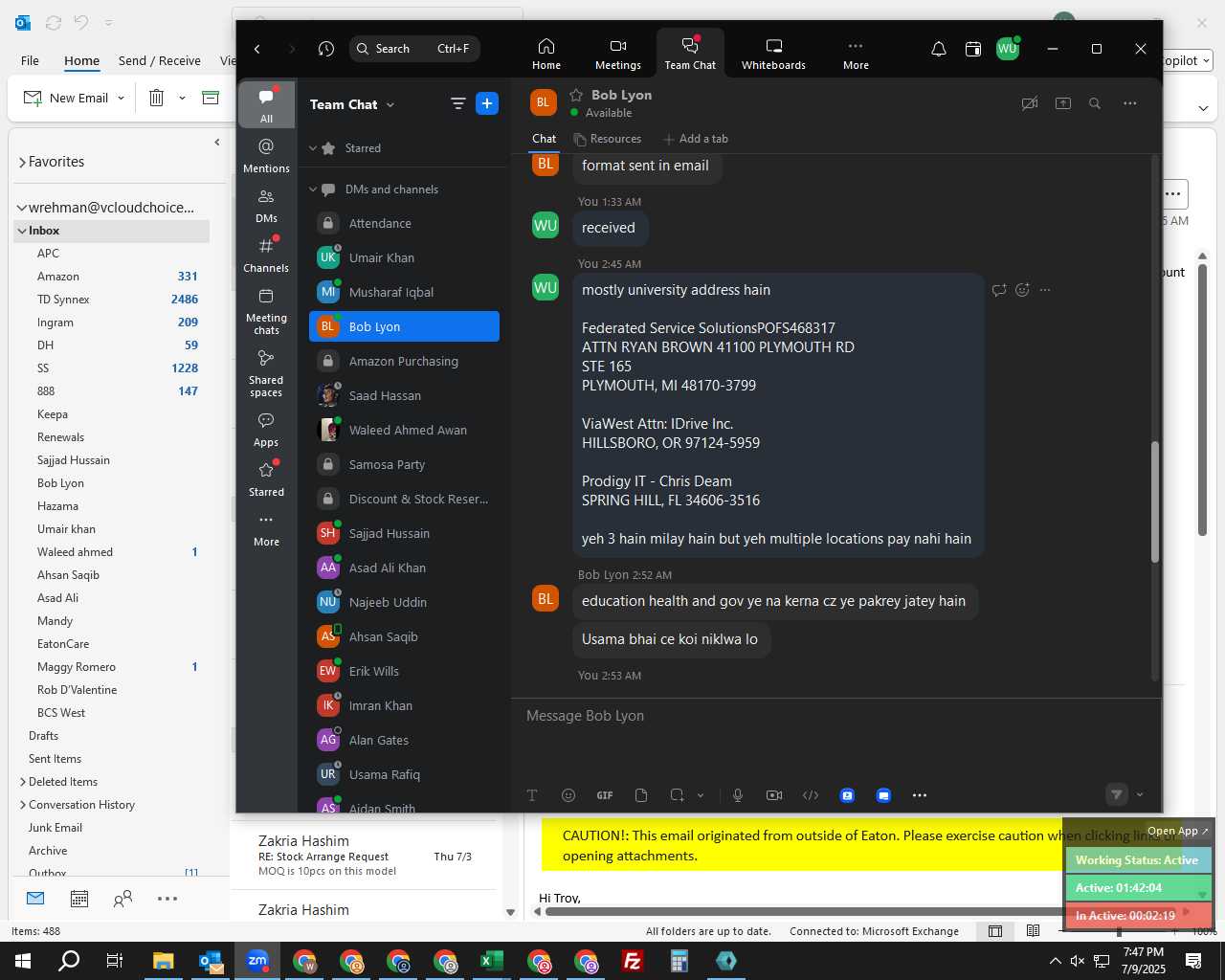Insert a GIF in message
Screen dimensions: 1225x980
(x=605, y=795)
